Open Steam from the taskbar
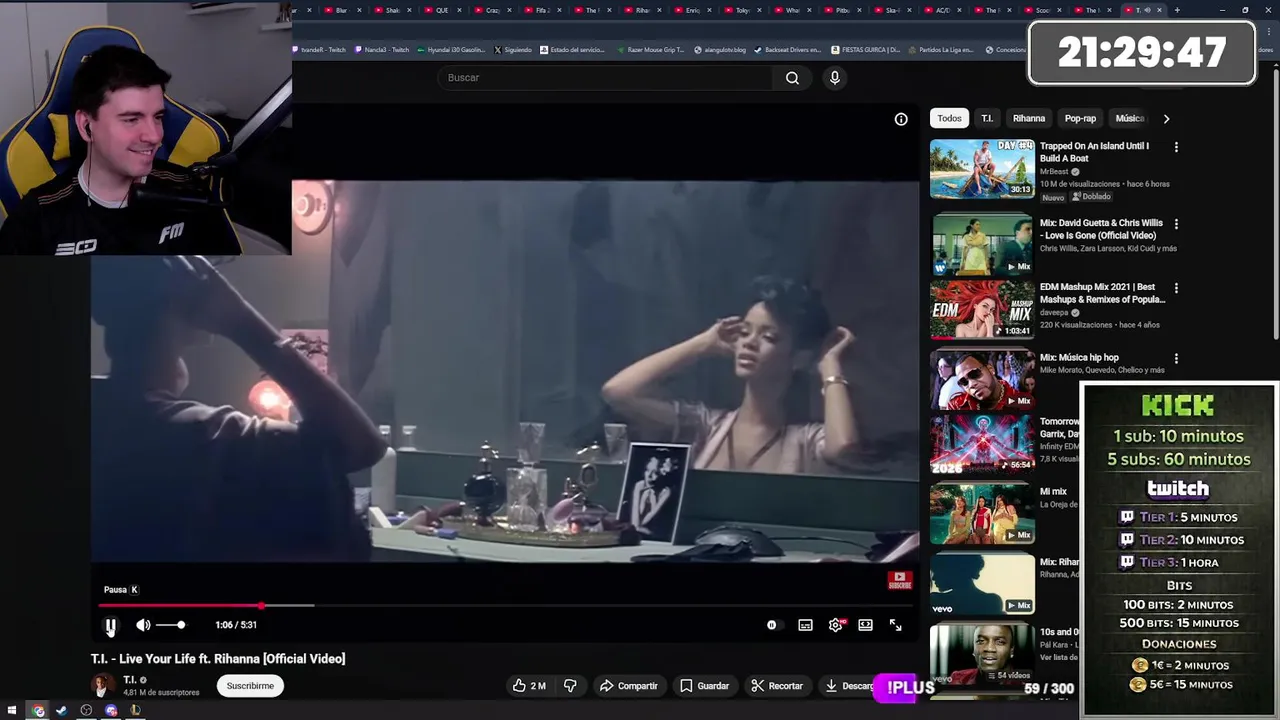 point(62,711)
